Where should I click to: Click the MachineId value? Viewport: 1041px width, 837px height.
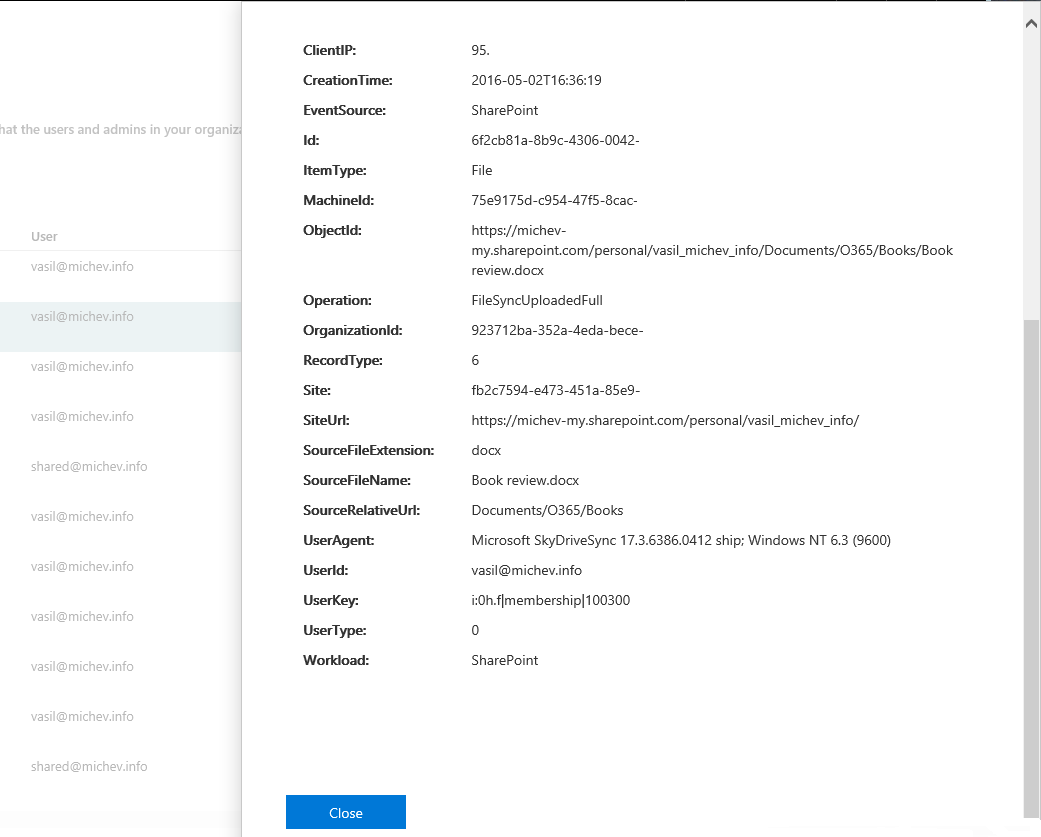554,201
